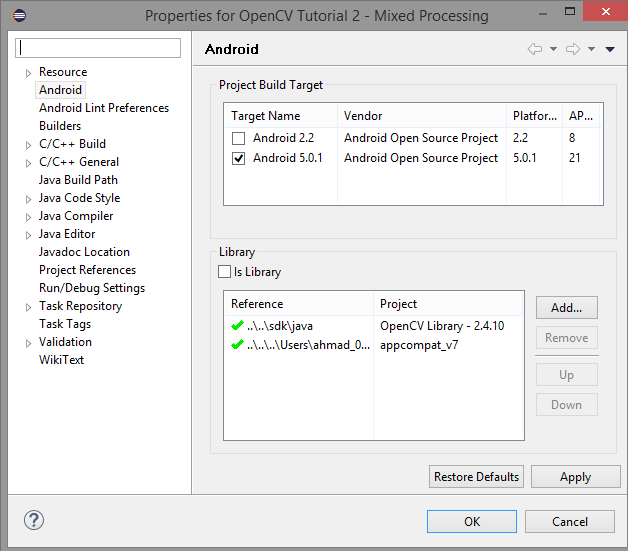Open the forward history dropdown arrow
The image size is (628, 551).
point(591,49)
